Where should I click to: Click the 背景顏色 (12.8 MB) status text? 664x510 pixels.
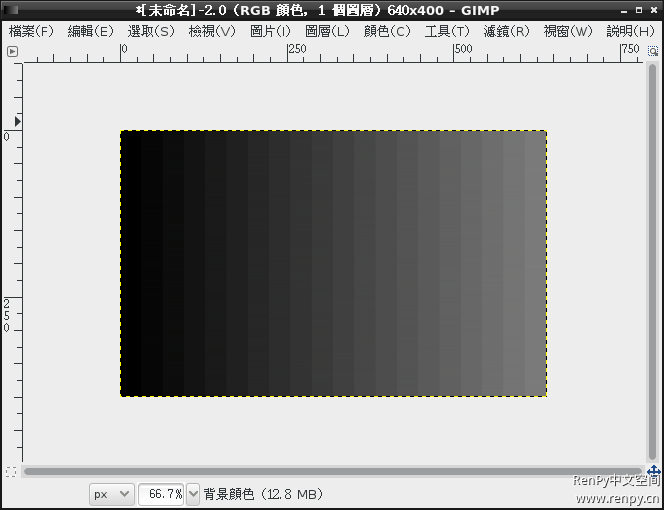(x=263, y=494)
